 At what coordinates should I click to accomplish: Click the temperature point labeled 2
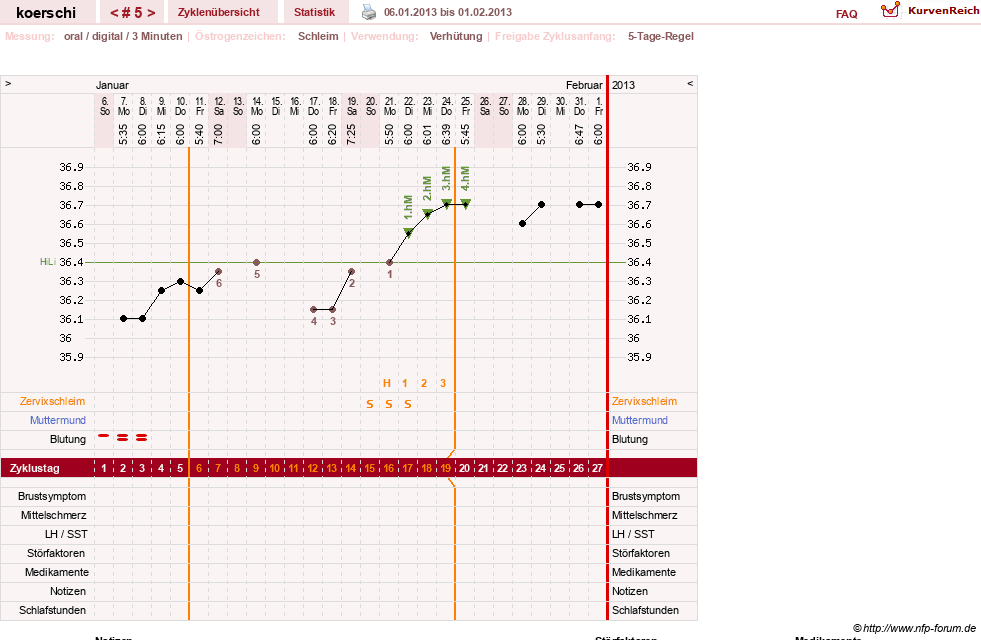click(352, 272)
